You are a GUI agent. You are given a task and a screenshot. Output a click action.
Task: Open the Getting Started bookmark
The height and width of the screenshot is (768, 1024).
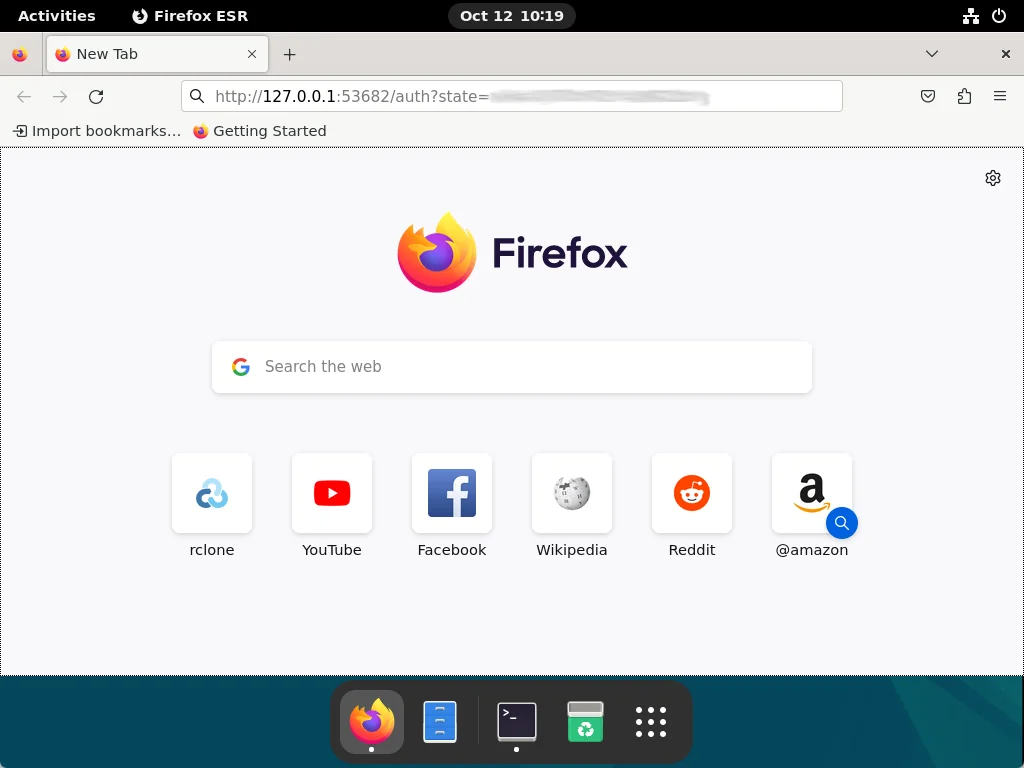(x=259, y=130)
